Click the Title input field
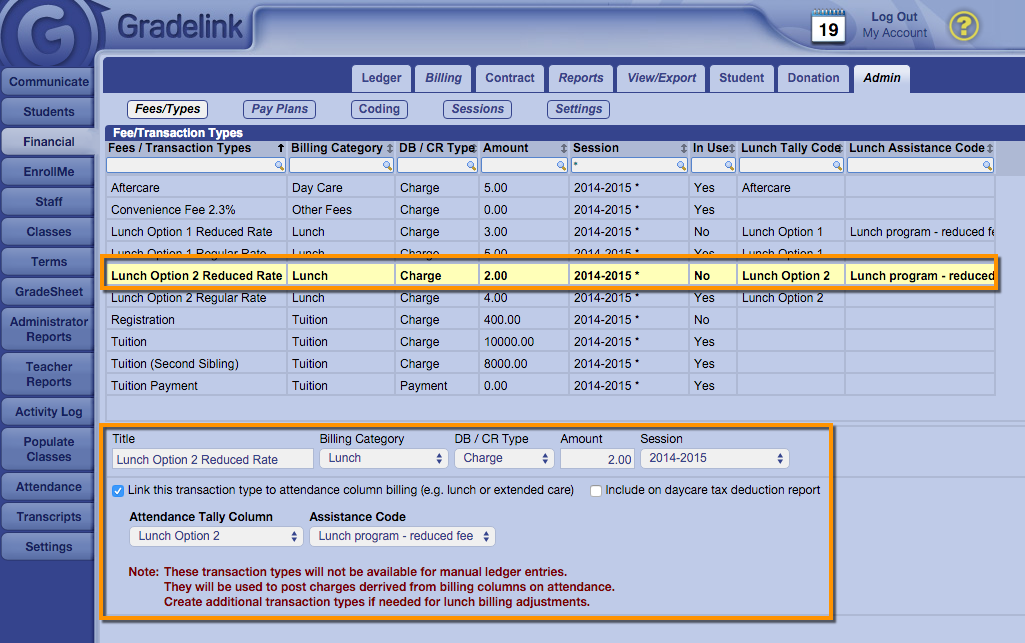Image resolution: width=1025 pixels, height=643 pixels. (x=211, y=459)
